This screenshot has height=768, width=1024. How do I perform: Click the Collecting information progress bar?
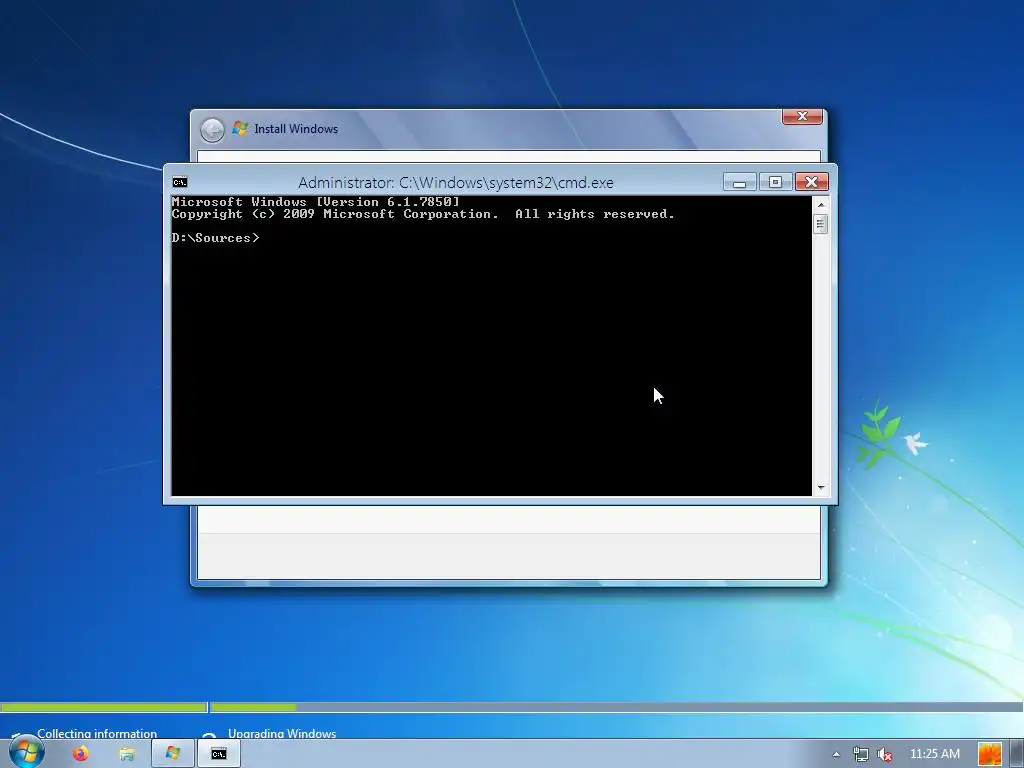104,707
